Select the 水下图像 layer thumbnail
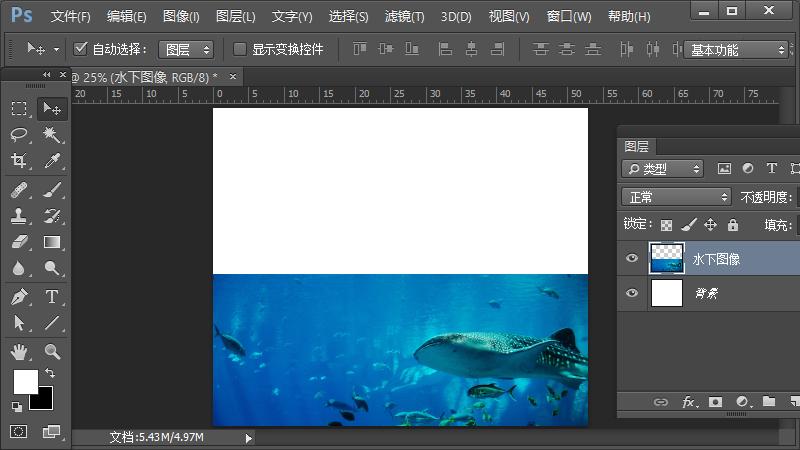The image size is (800, 450). point(666,258)
